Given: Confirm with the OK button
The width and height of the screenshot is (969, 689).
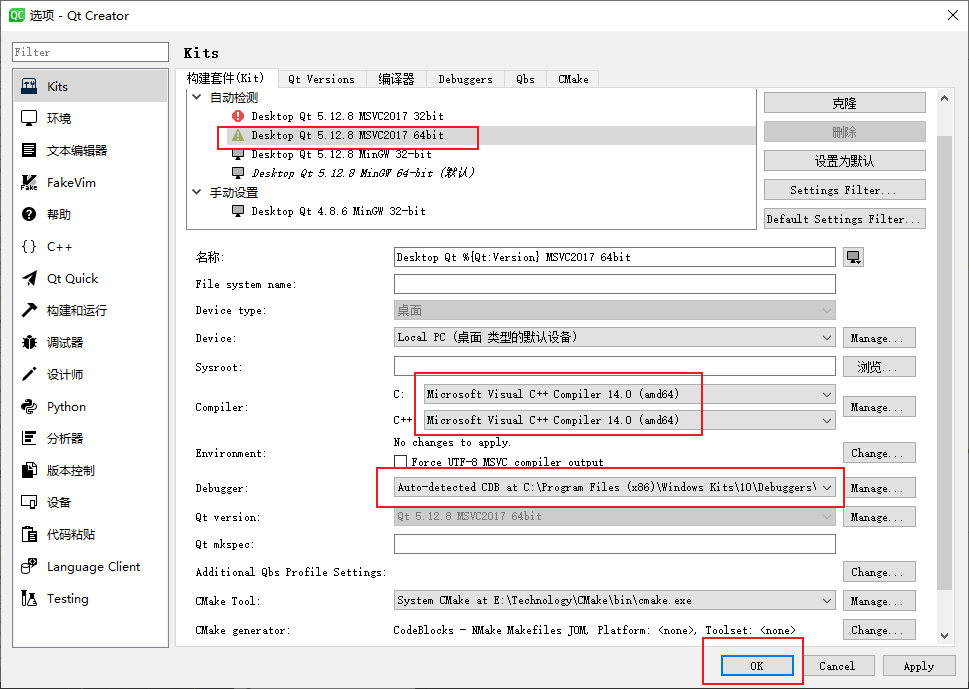Looking at the screenshot, I should 757,666.
